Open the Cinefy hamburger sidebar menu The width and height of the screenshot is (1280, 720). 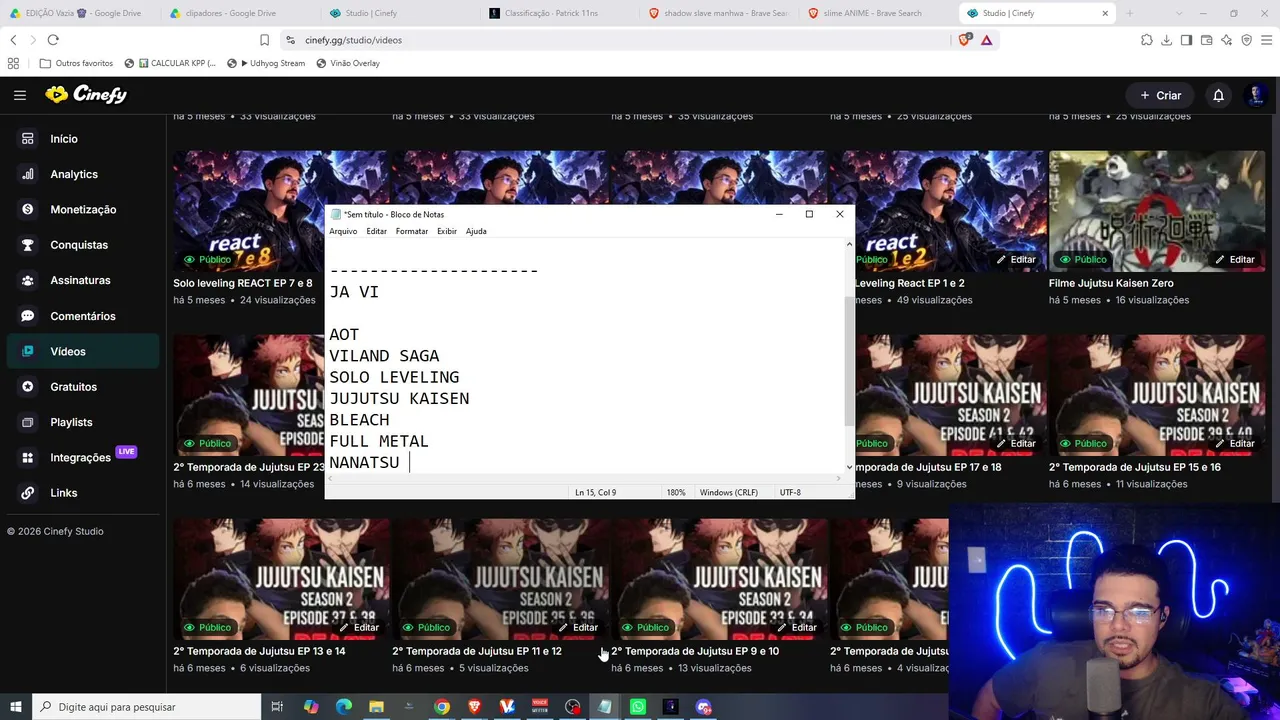(x=20, y=95)
